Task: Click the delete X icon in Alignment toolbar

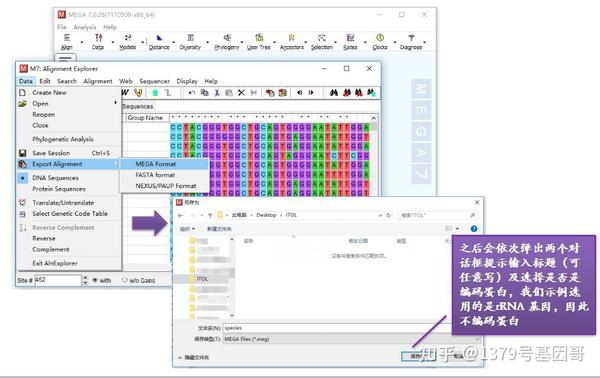Action: [241, 93]
